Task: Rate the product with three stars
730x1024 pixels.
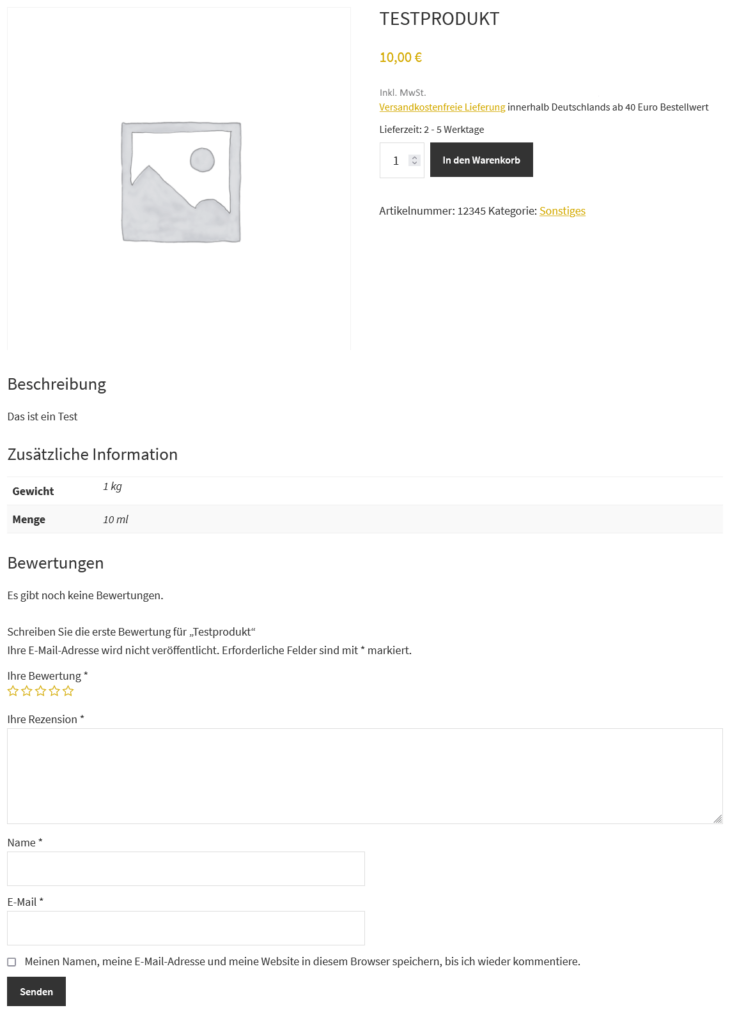Action: point(41,691)
